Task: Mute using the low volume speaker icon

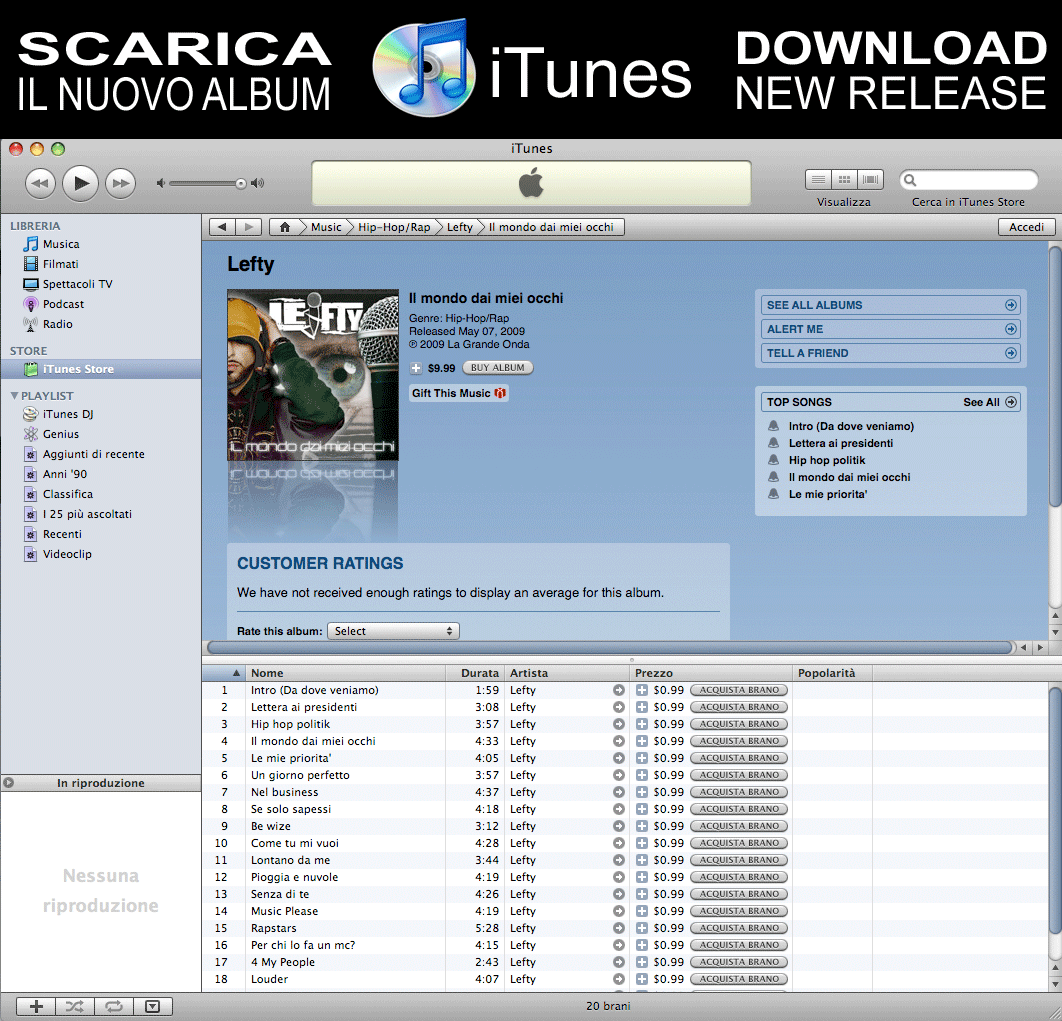Action: [161, 183]
